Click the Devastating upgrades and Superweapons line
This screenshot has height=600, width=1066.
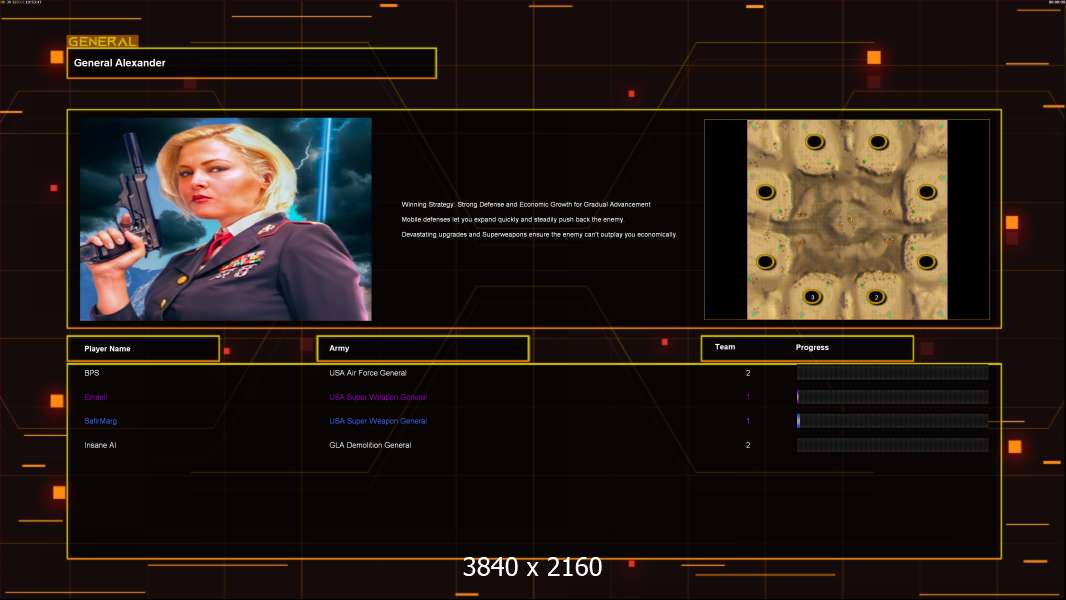tap(539, 234)
